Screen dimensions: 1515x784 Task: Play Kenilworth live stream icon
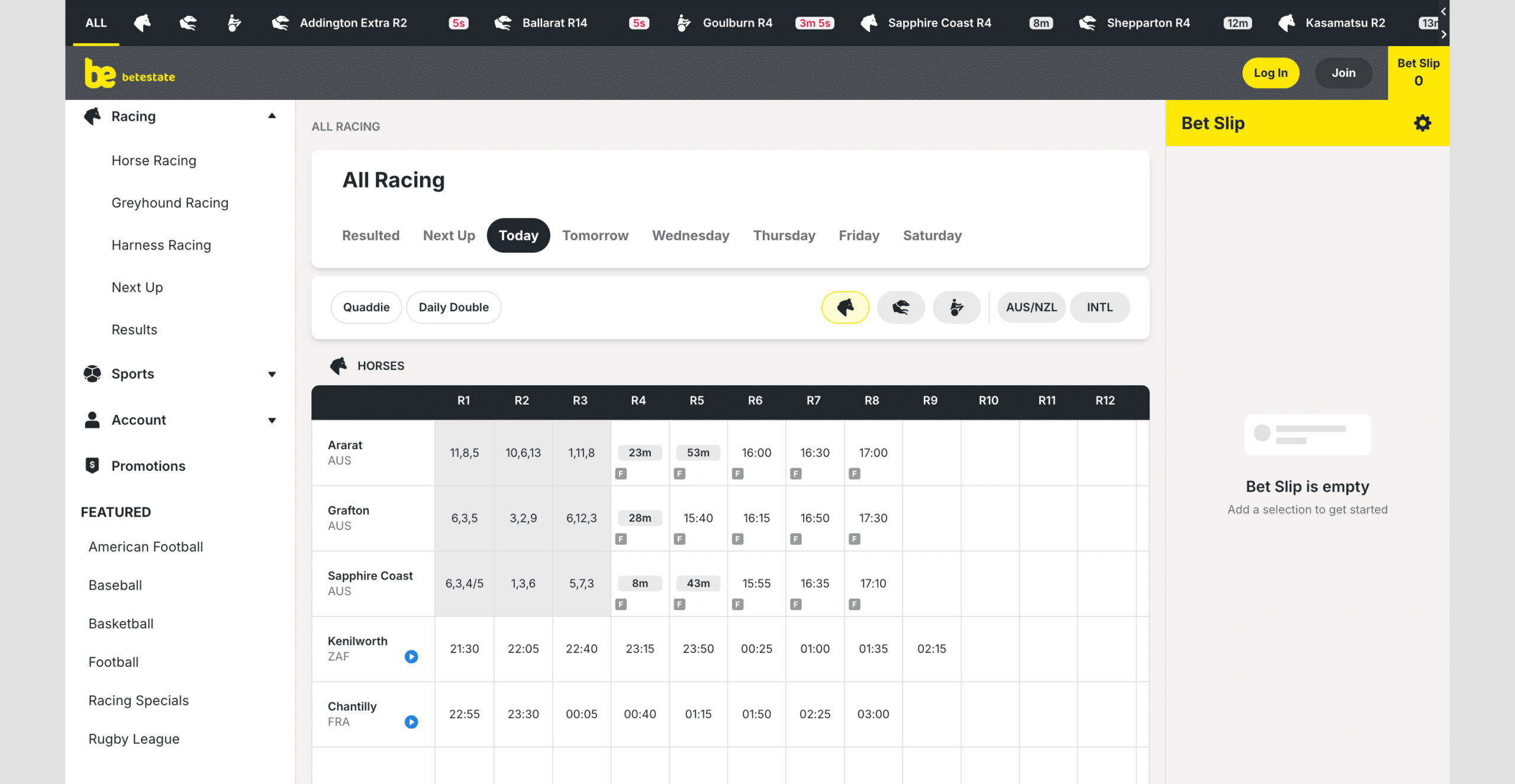tap(411, 656)
